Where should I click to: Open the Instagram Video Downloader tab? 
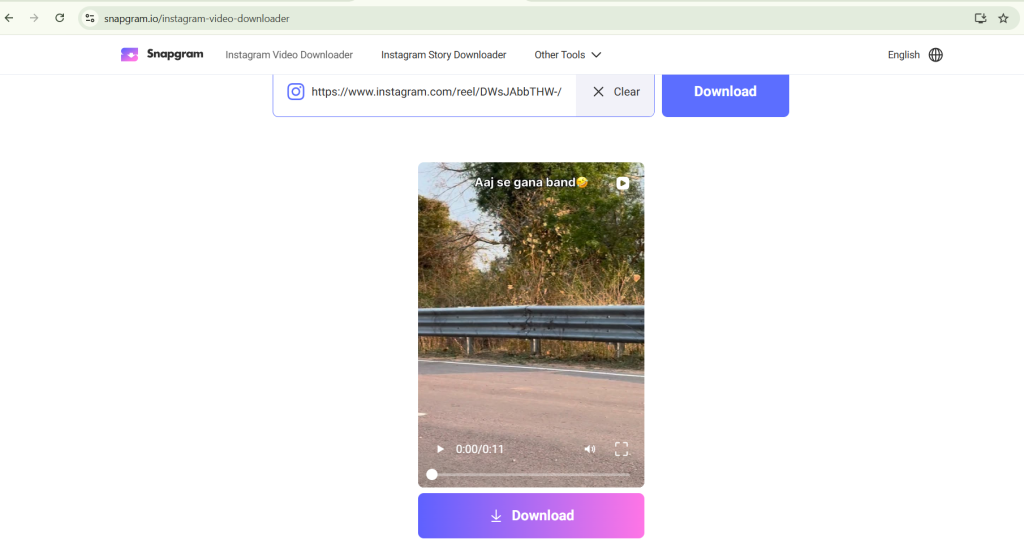click(x=289, y=55)
